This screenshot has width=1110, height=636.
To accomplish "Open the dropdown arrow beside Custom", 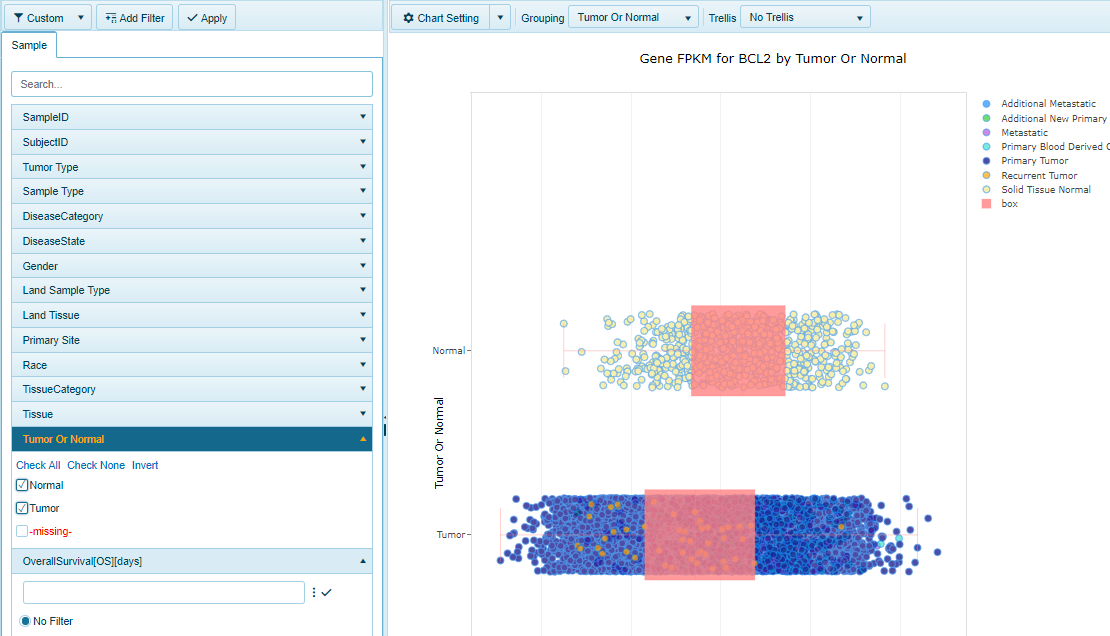I will pos(82,18).
